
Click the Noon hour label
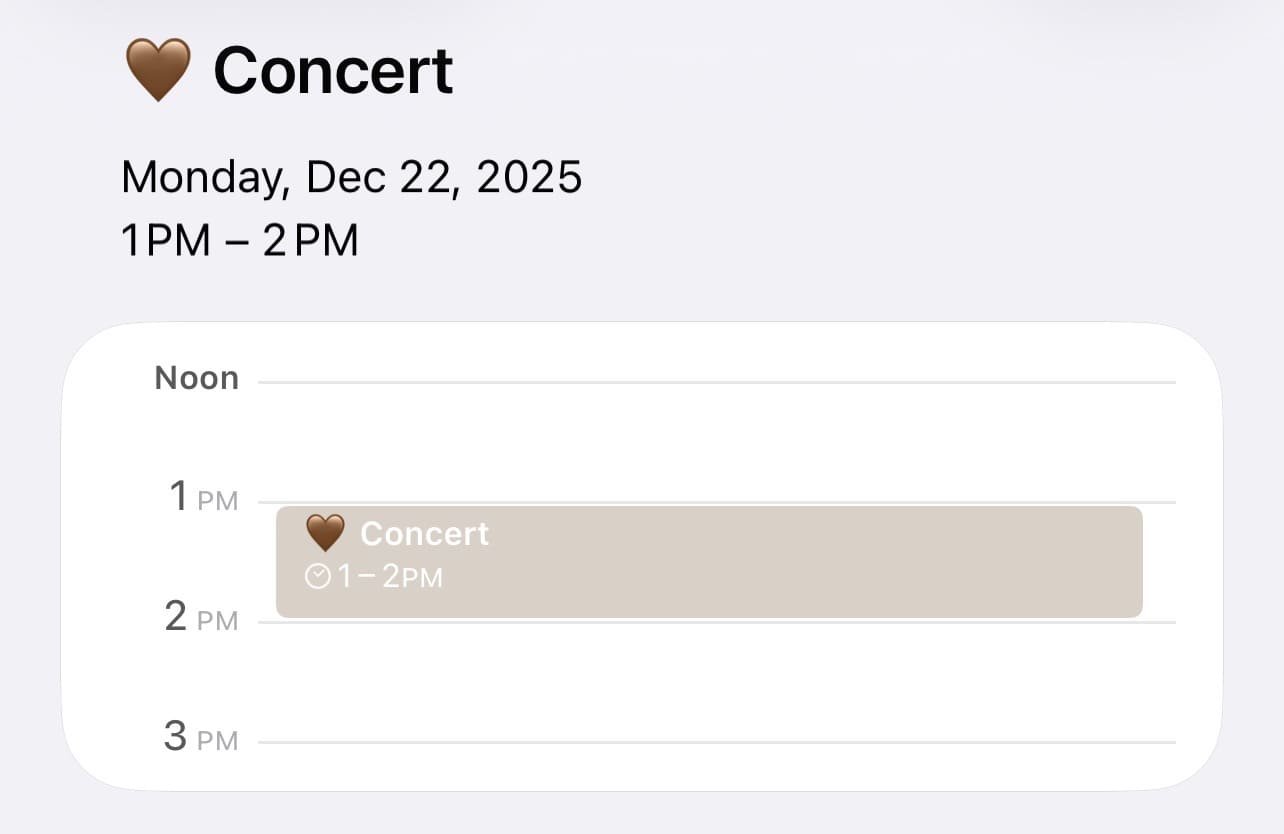197,378
